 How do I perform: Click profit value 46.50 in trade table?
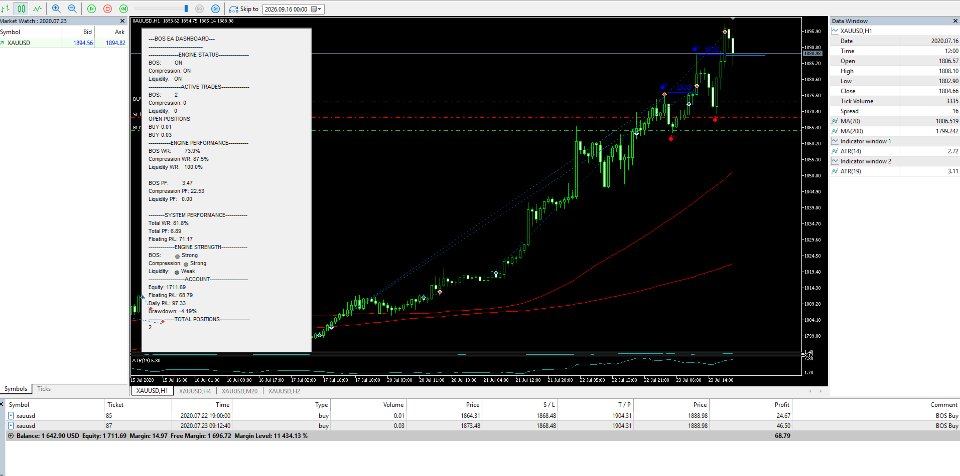[x=782, y=425]
